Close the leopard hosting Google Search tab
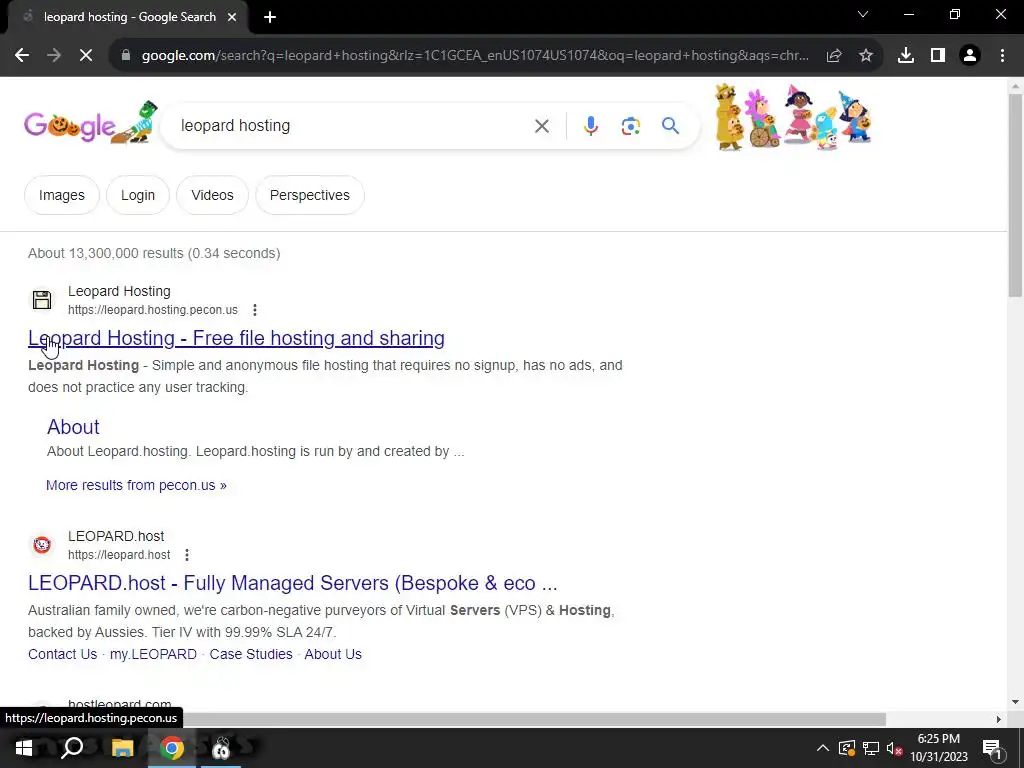 (232, 17)
